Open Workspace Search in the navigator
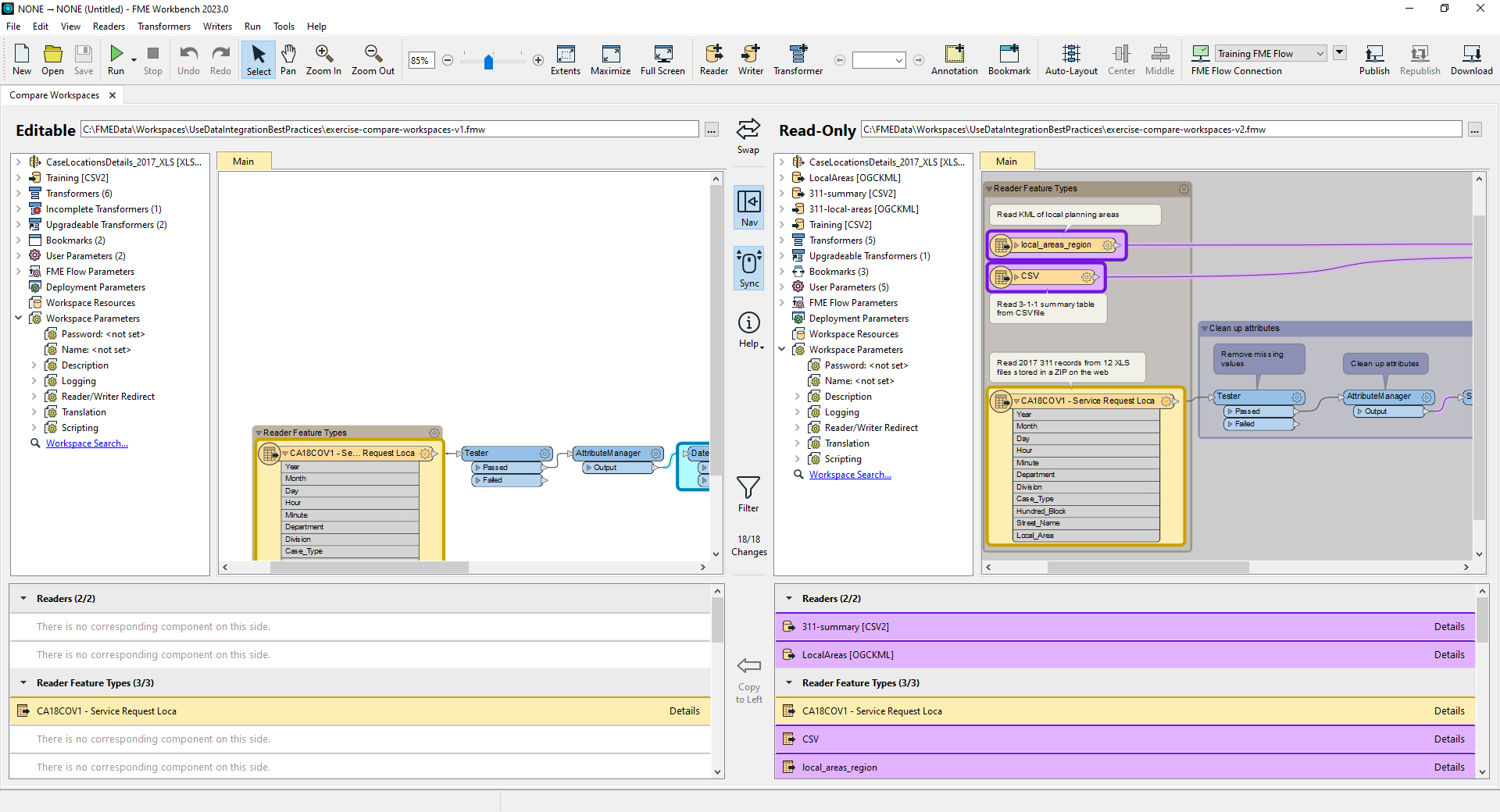The width and height of the screenshot is (1500, 812). coord(86,443)
